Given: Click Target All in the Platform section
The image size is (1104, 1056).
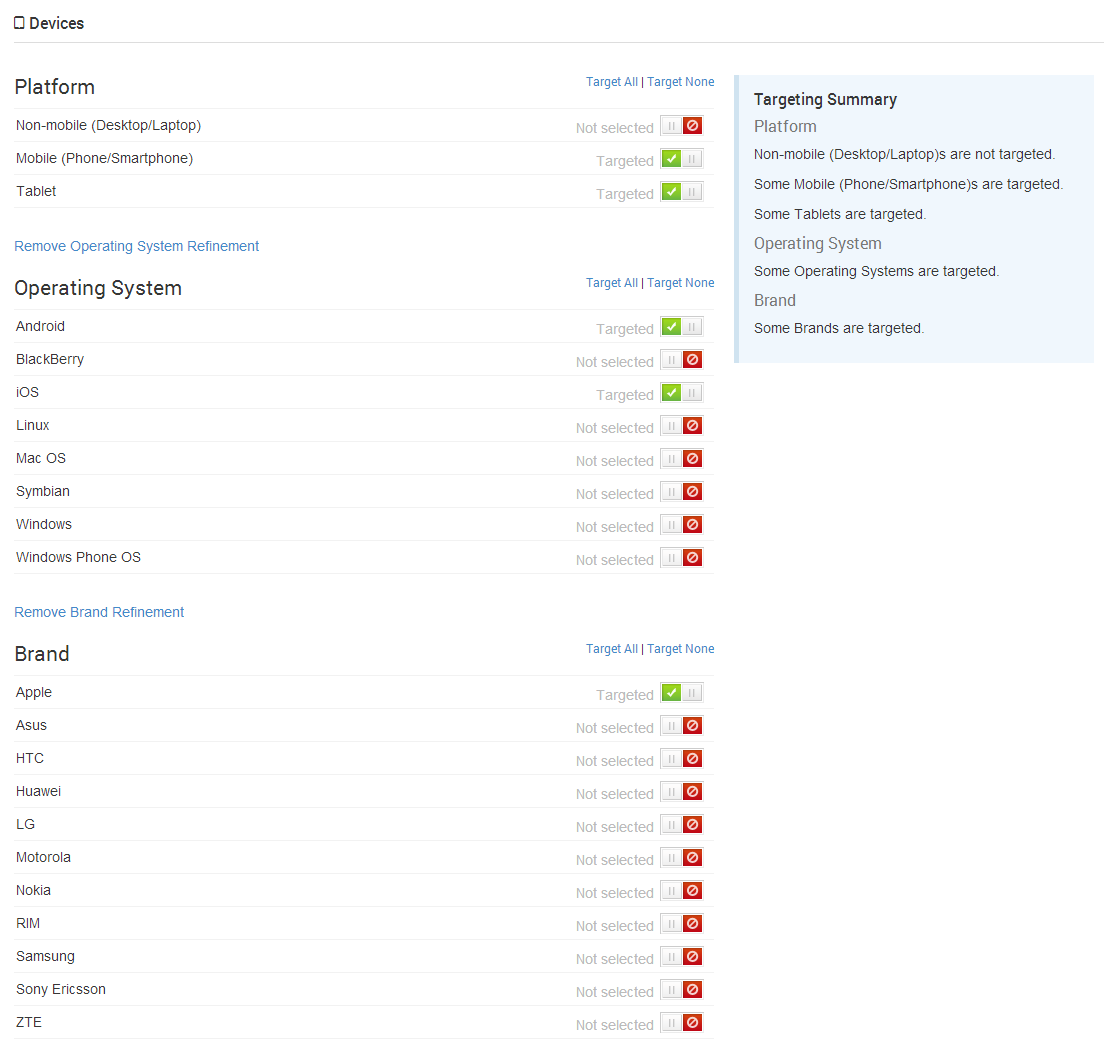Looking at the screenshot, I should click(612, 82).
